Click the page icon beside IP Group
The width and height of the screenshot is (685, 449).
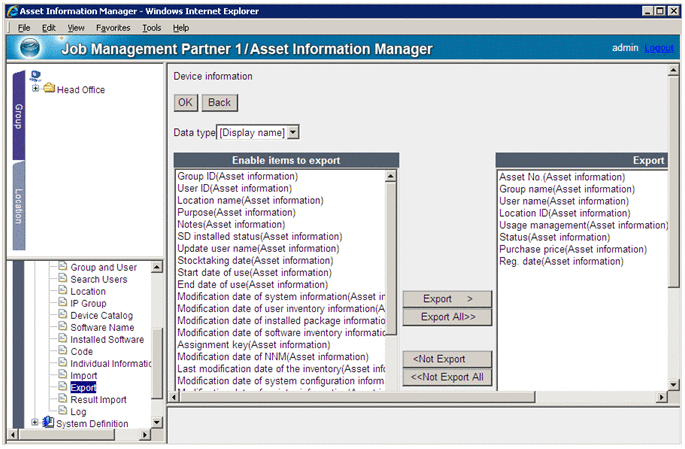click(63, 302)
